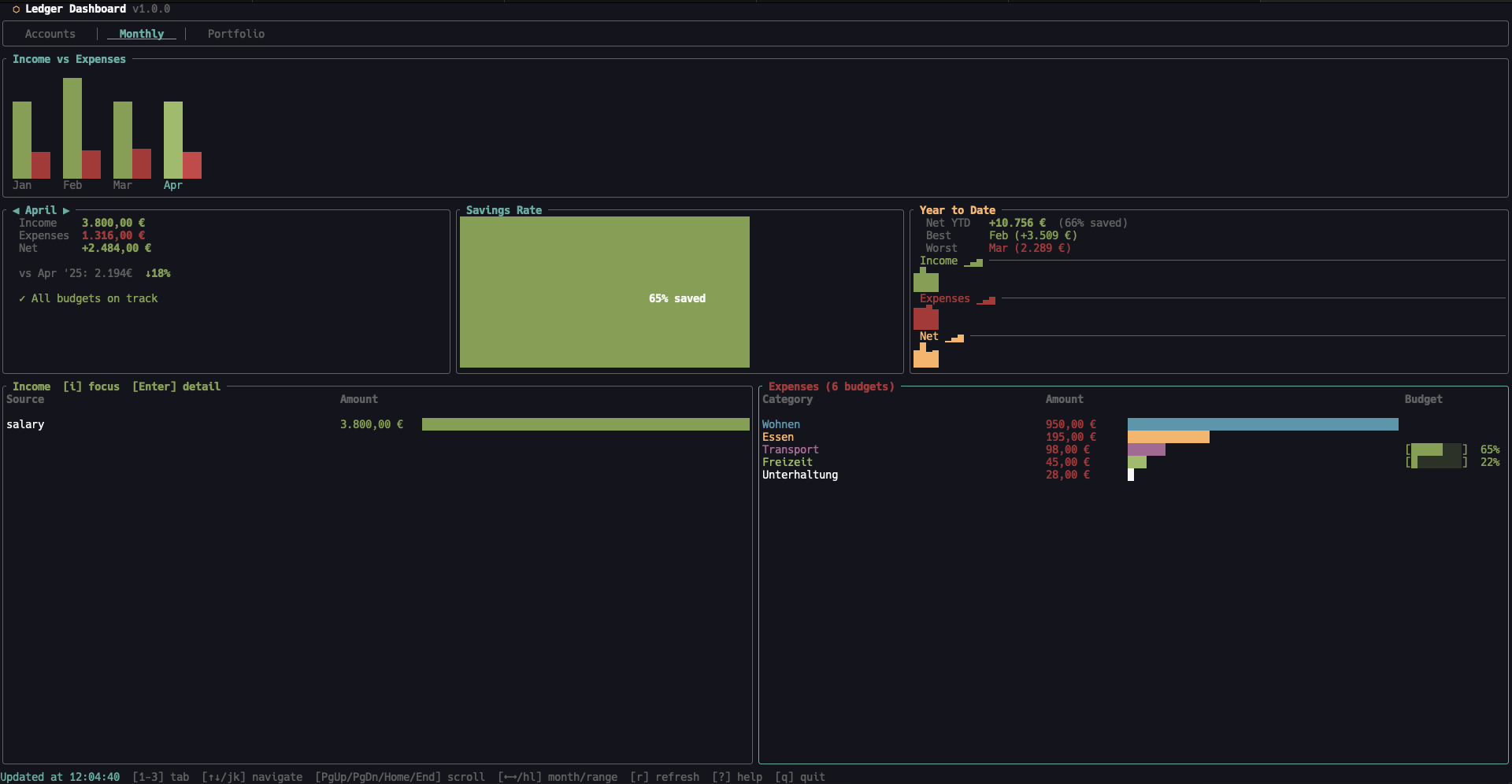This screenshot has width=1512, height=784.
Task: Click the red Expenses sparkline in Year to Date
Action: pos(986,300)
